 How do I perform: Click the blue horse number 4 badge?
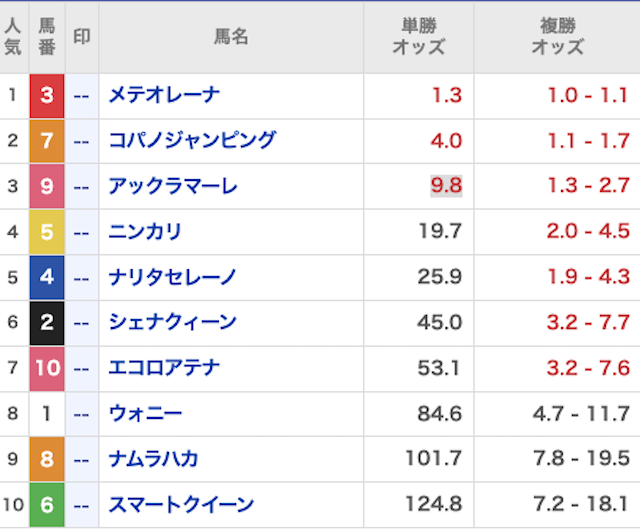click(x=47, y=277)
